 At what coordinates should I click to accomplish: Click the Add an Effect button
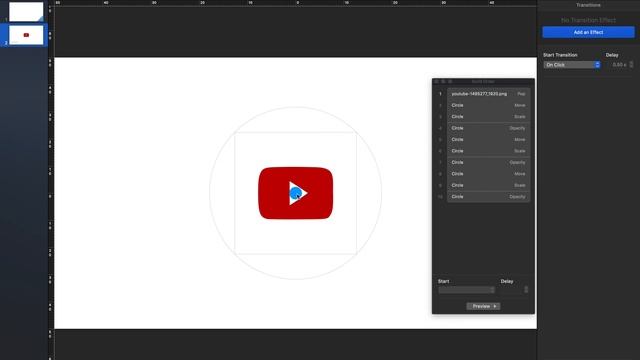pyautogui.click(x=588, y=32)
